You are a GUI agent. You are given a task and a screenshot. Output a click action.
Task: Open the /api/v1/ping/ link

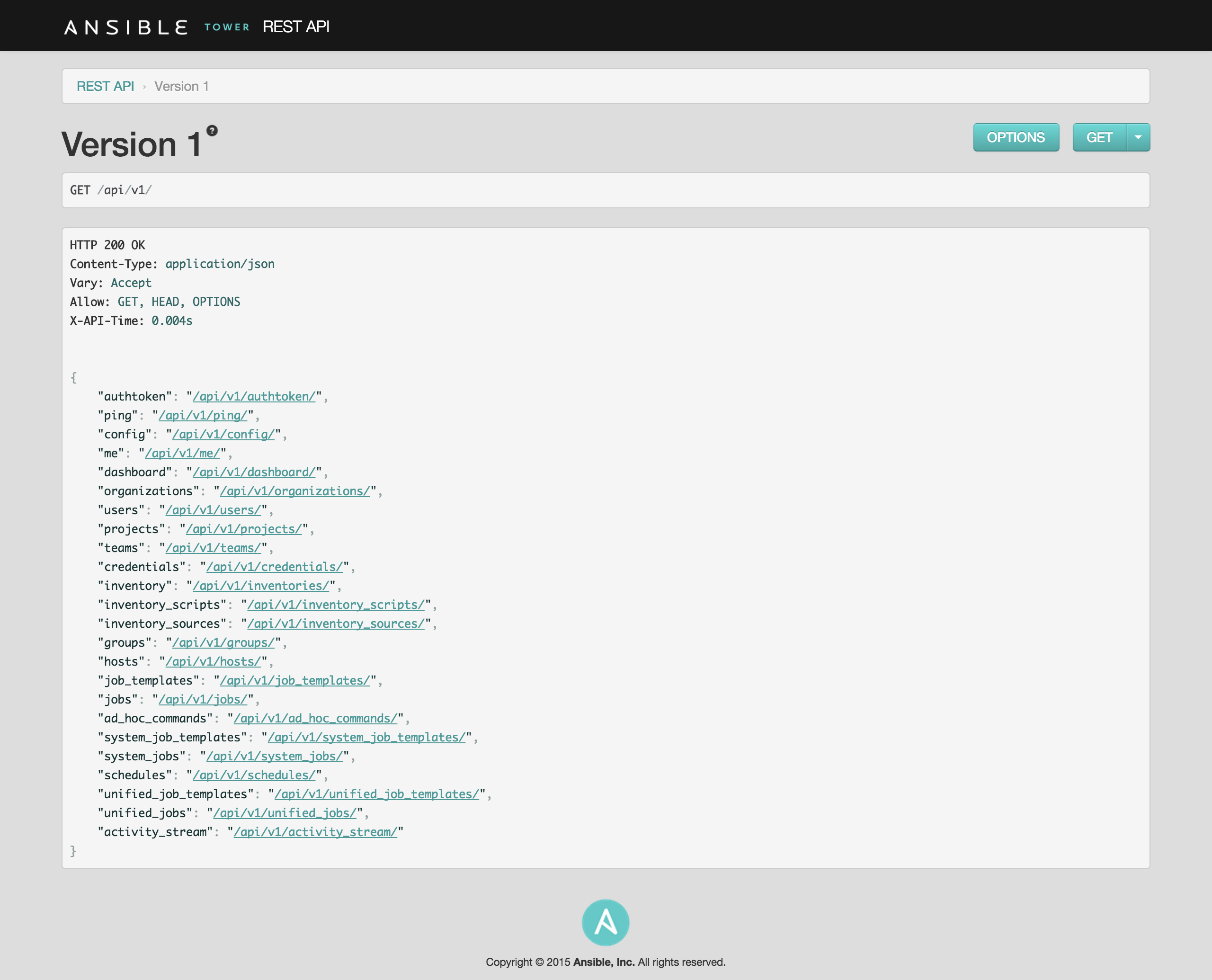(x=203, y=416)
